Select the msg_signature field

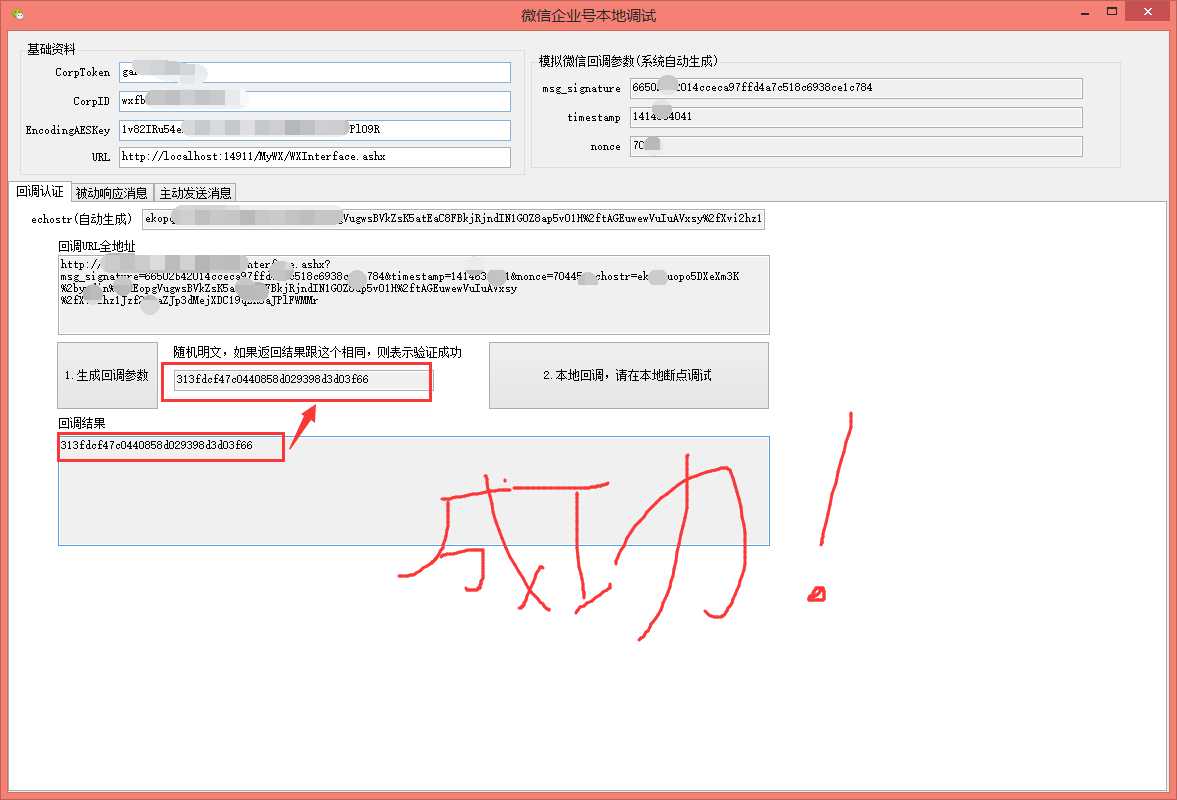[x=856, y=88]
